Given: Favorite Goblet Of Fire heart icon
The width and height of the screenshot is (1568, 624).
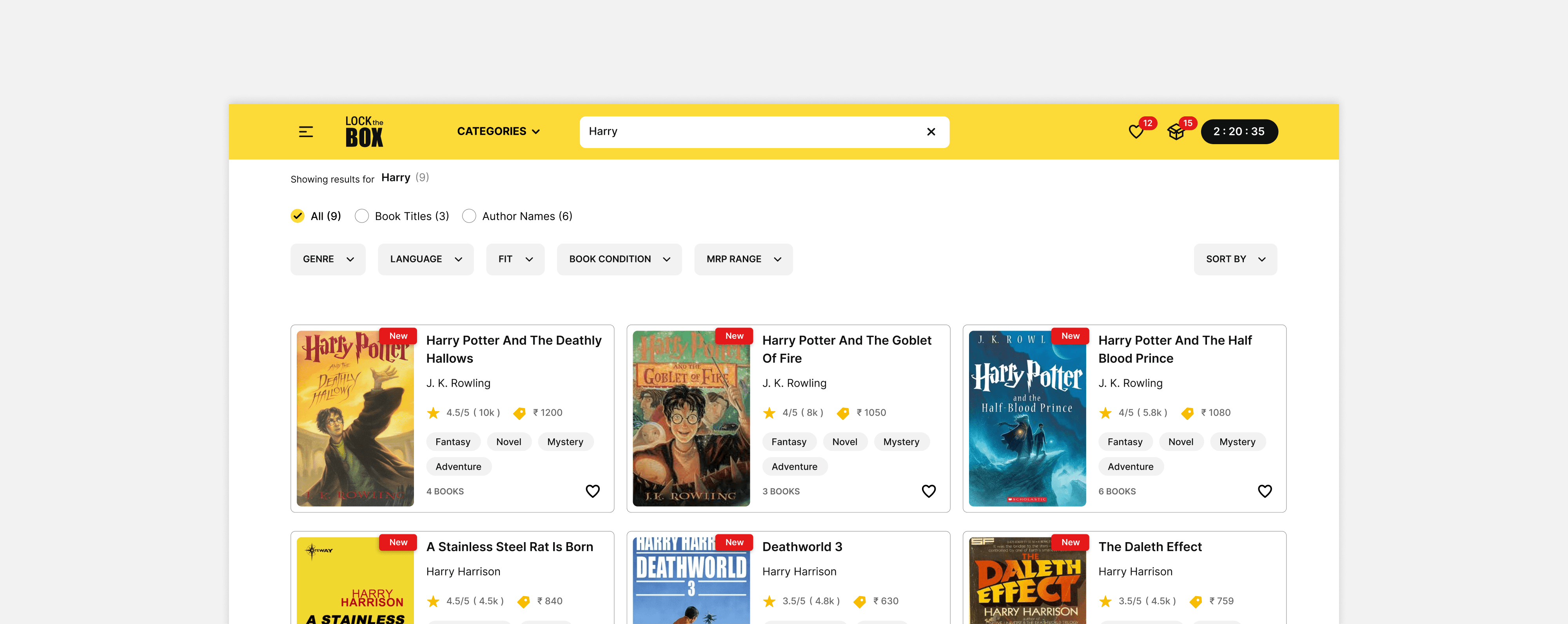Looking at the screenshot, I should pyautogui.click(x=928, y=491).
